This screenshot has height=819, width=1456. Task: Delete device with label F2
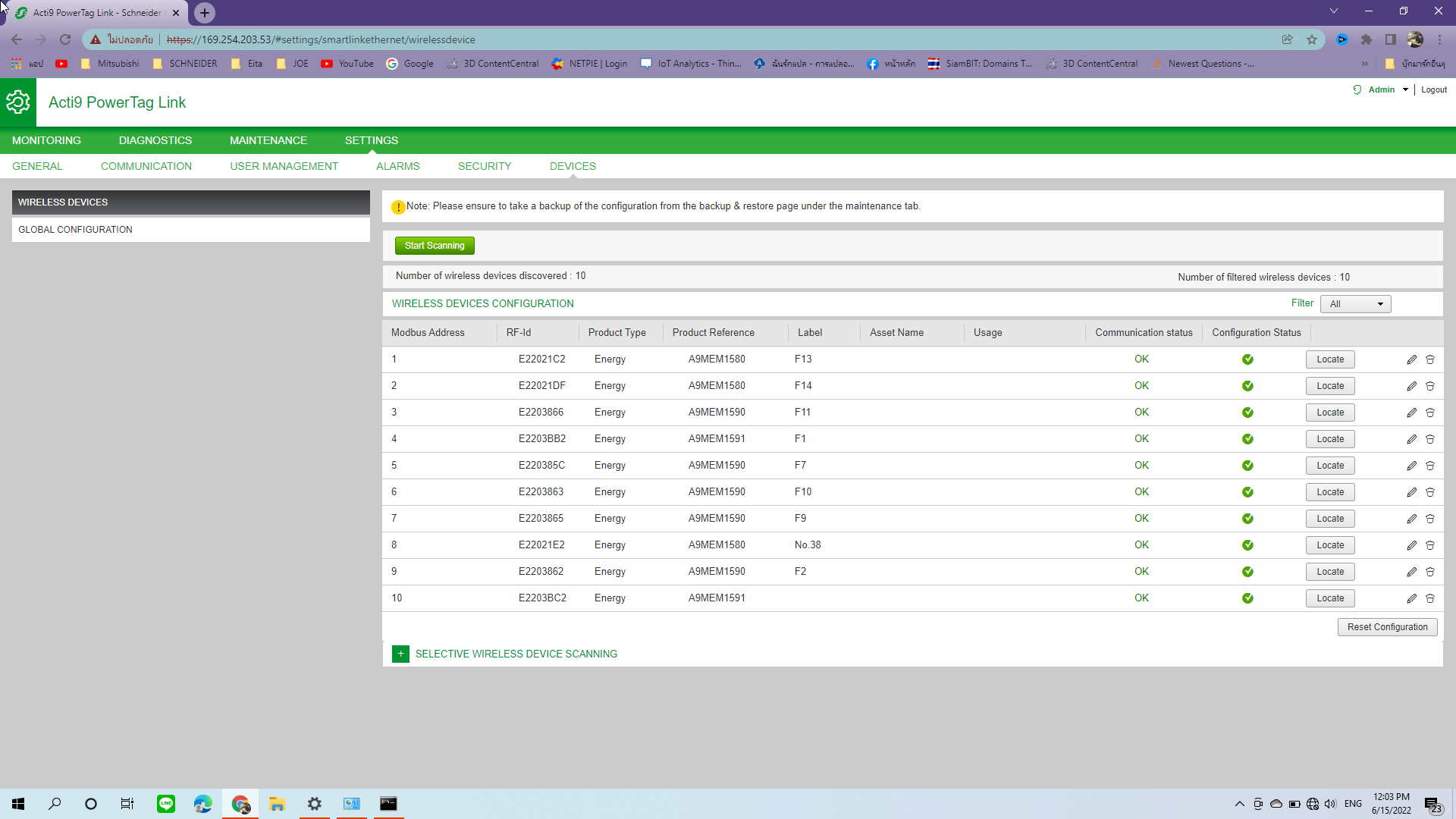tap(1430, 572)
